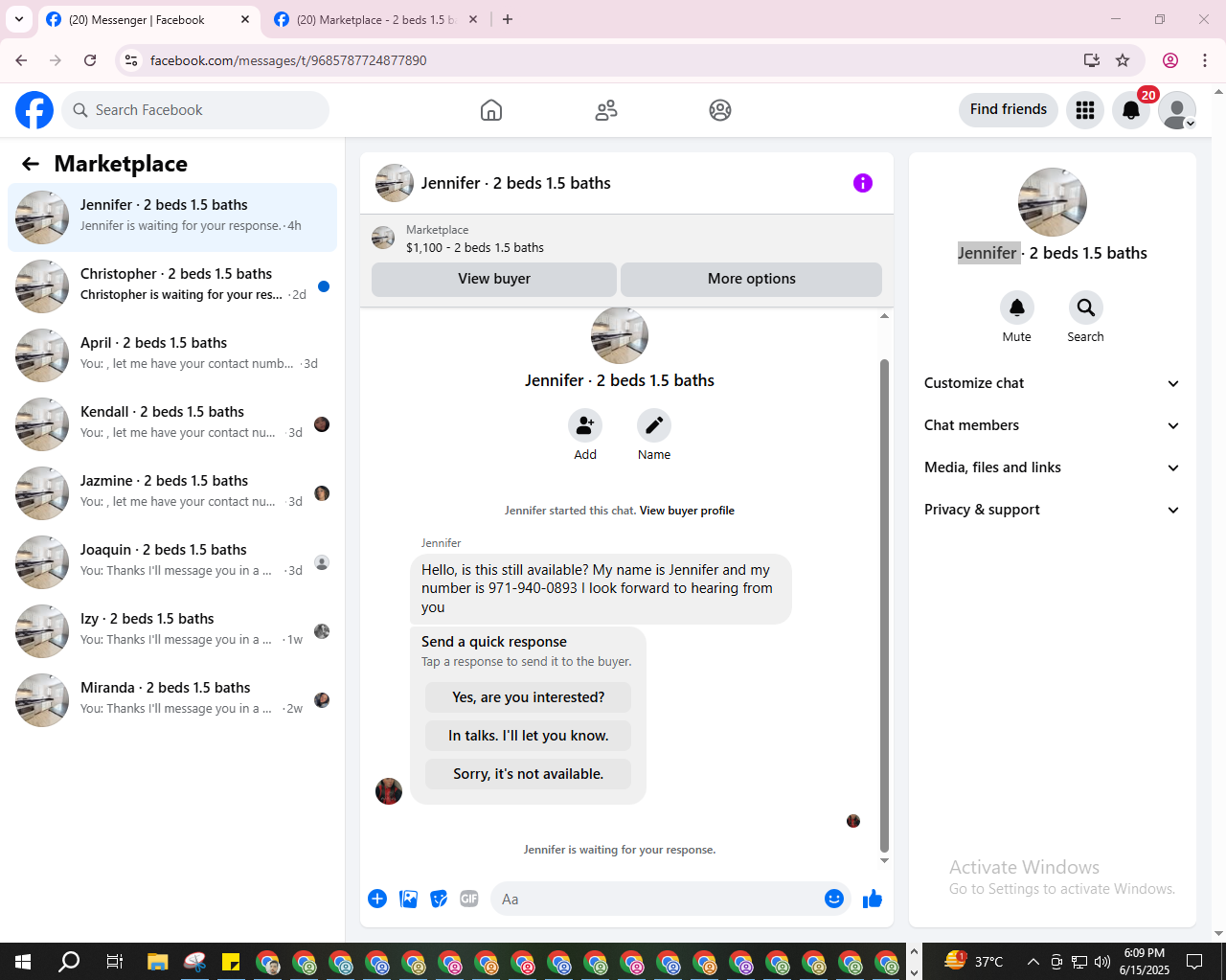1226x980 pixels.
Task: Open the $1,100 listing thumbnail under Marketplace
Action: 383,239
